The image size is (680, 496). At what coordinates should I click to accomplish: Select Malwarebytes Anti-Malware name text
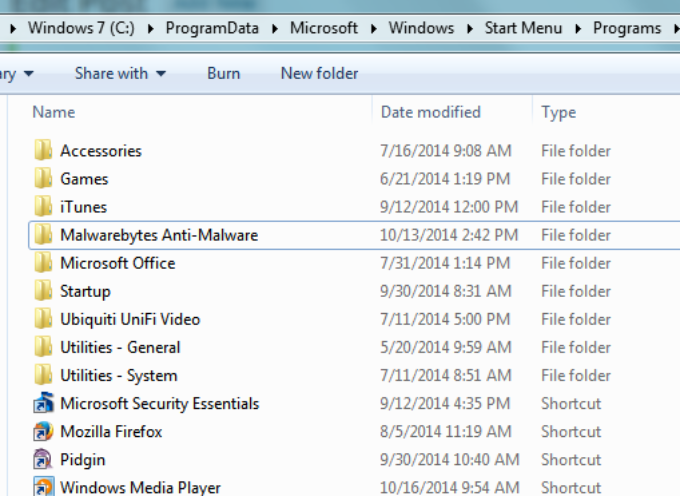coord(159,235)
